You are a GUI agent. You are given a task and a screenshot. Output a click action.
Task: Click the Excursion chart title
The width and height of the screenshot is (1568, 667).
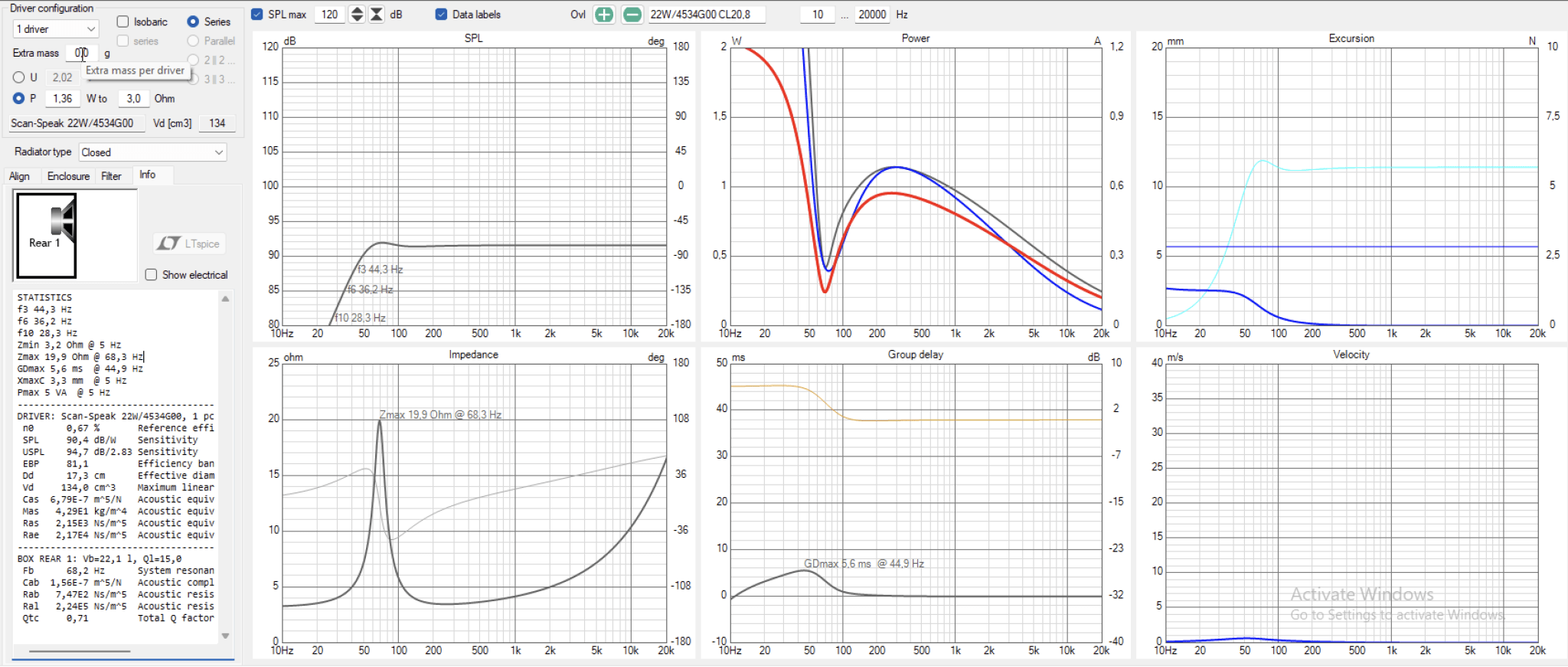(x=1351, y=38)
